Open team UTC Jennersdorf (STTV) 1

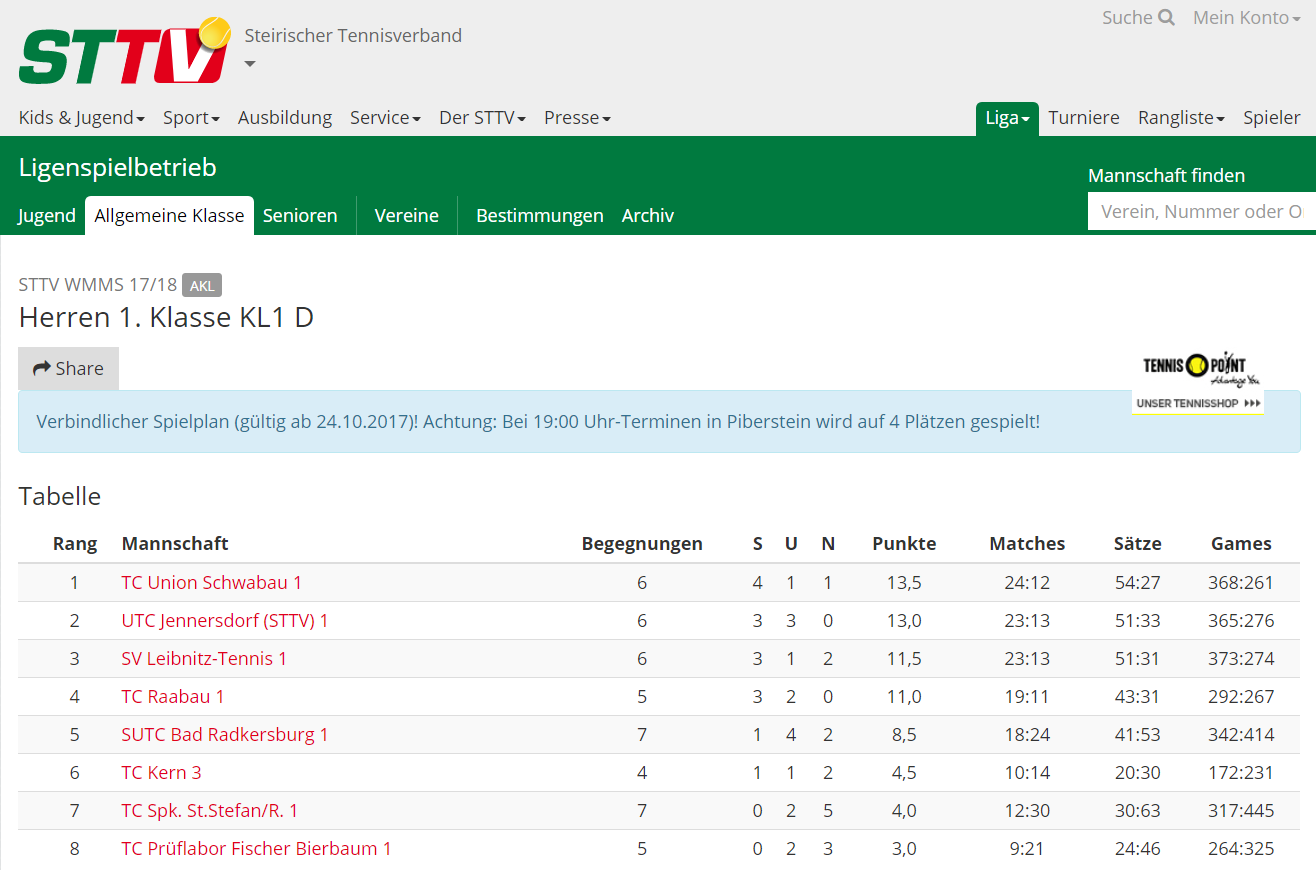coord(225,621)
